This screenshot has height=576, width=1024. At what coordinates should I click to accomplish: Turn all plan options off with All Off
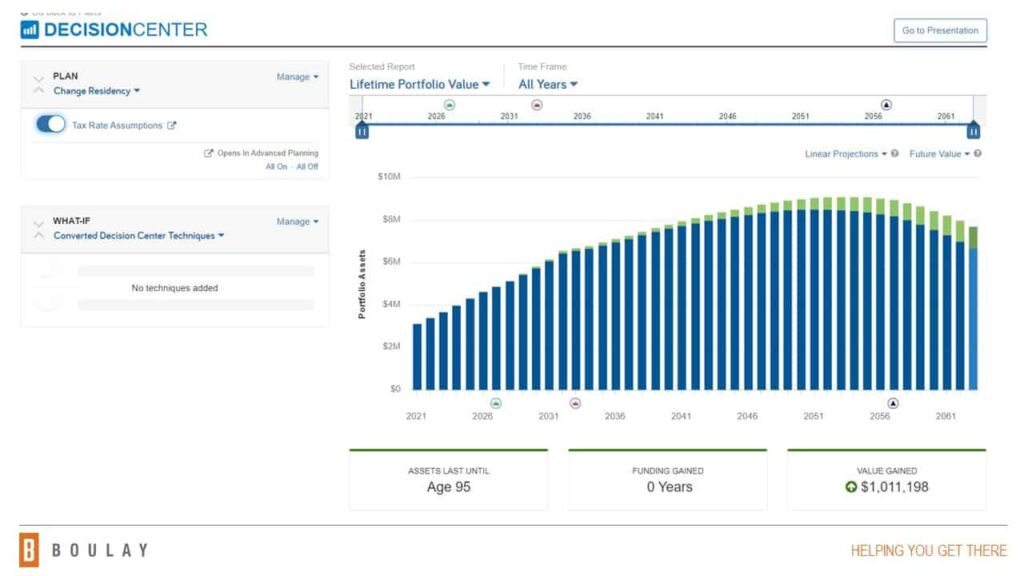pyautogui.click(x=307, y=167)
